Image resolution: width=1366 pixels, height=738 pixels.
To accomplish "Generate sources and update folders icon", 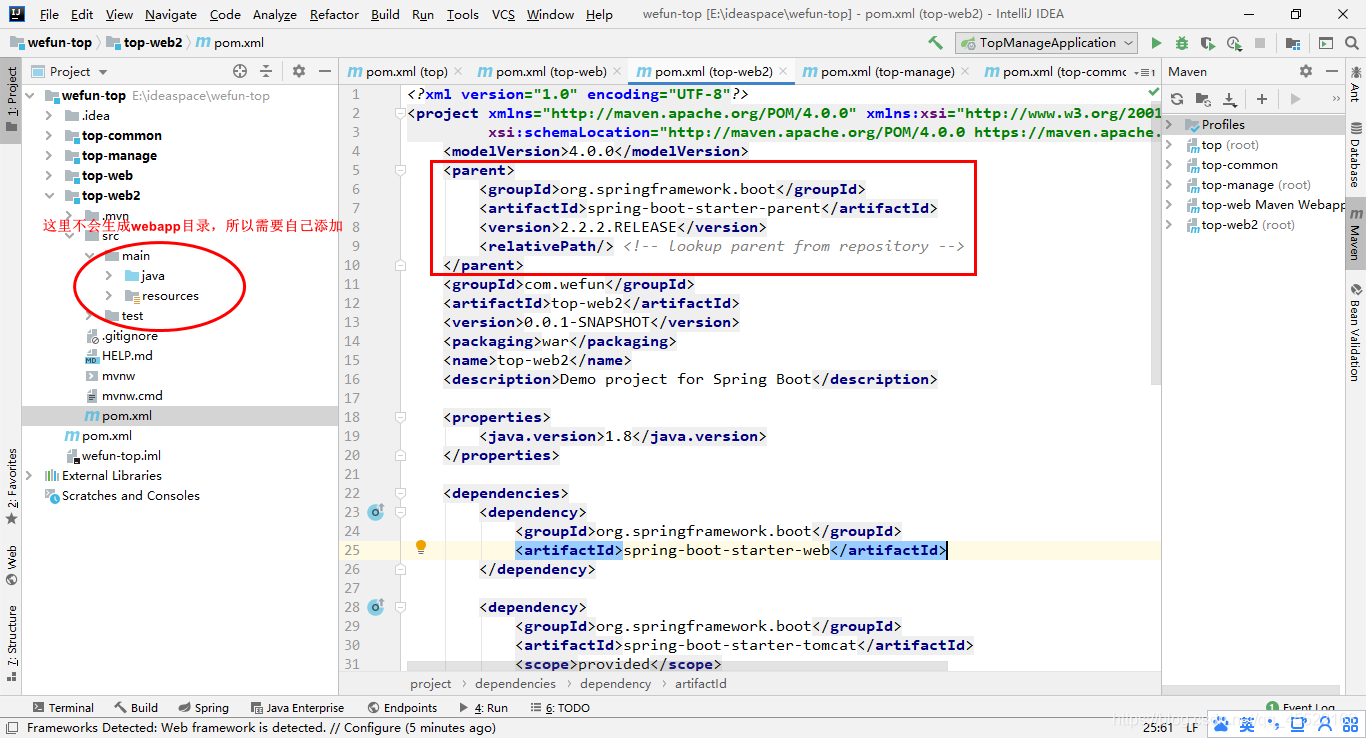I will coord(1204,99).
